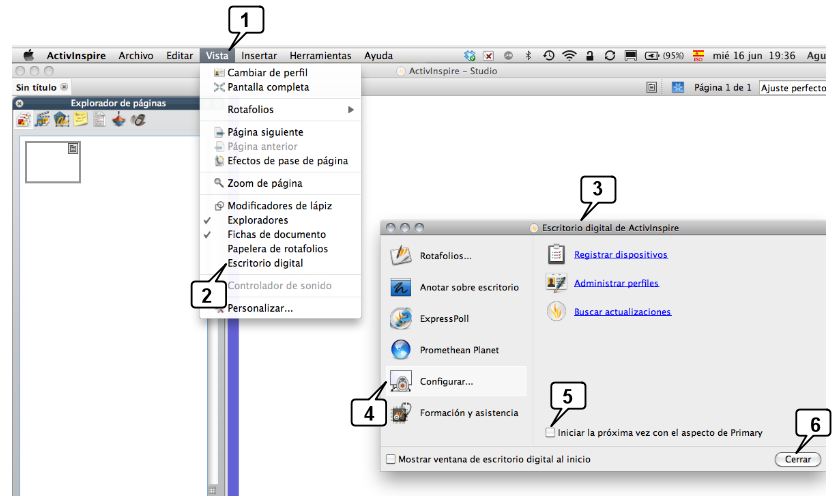The image size is (839, 496).
Task: Select the page thumbnail in the page browser
Action: (x=53, y=161)
